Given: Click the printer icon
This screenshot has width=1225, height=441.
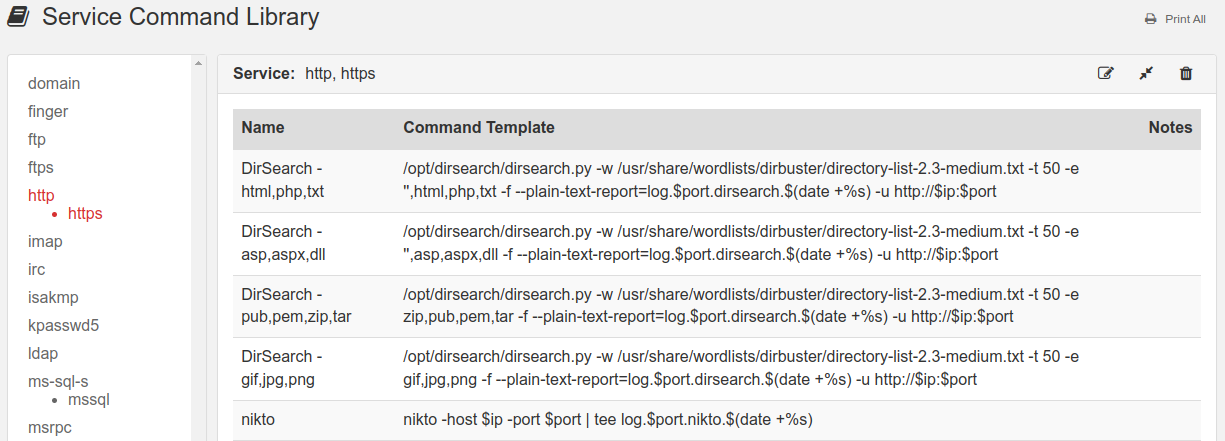Looking at the screenshot, I should tap(1150, 19).
